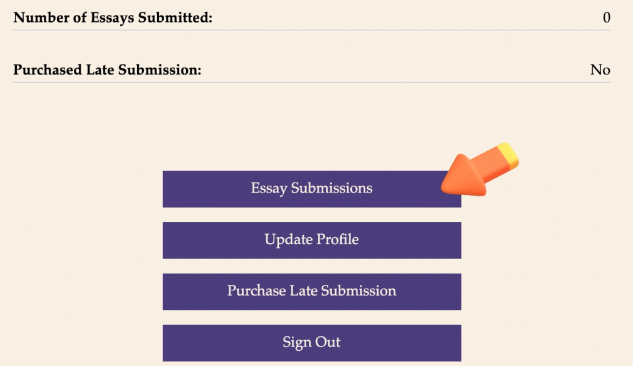This screenshot has height=366, width=633.
Task: Click the yellow end cap of the arrow
Action: pos(509,155)
